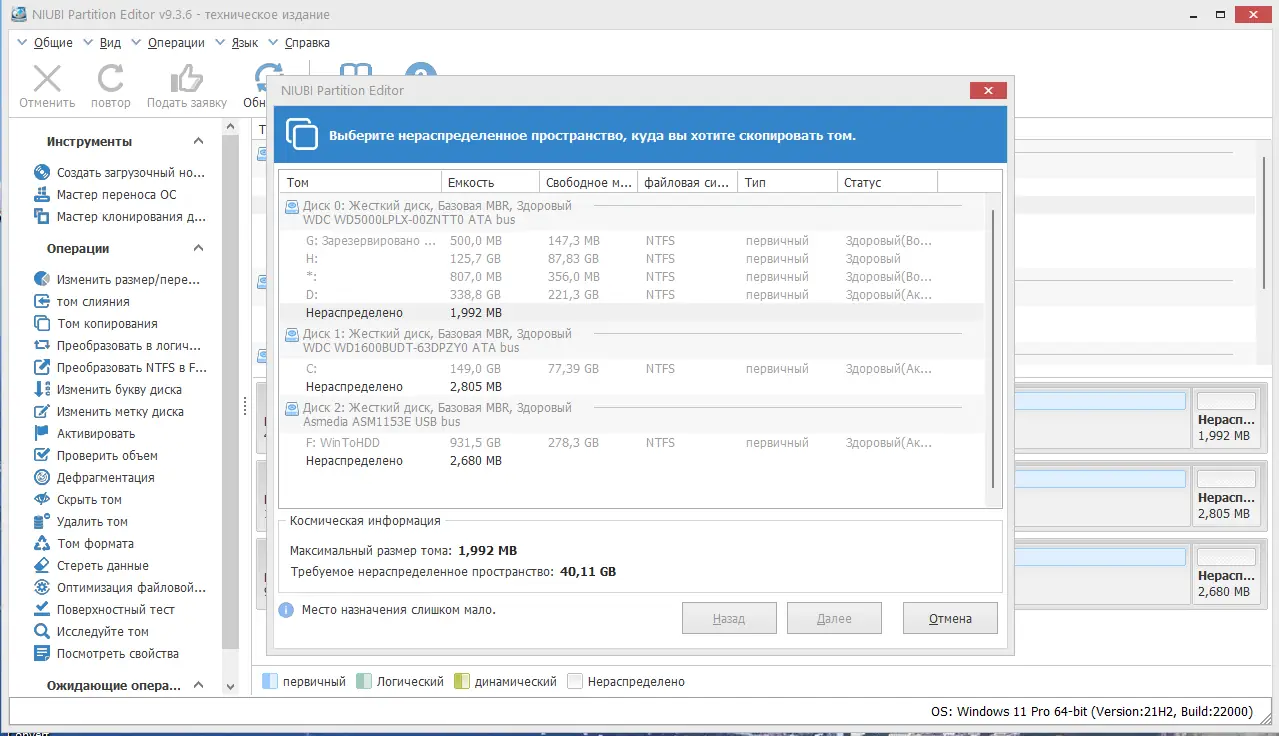
Task: Launch Мастер клонирования диска
Action: (120, 216)
